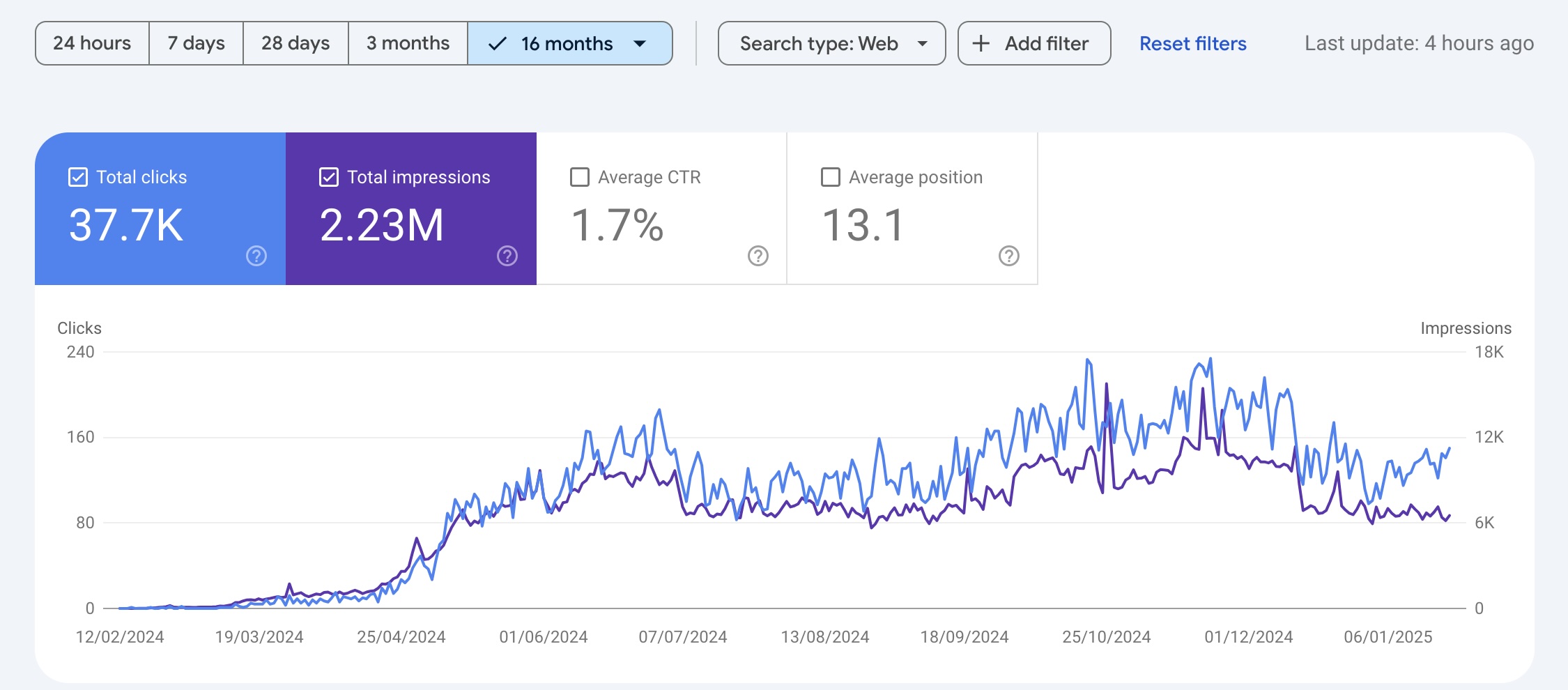Click the checkmark icon beside 16 months
1568x690 pixels.
497,44
